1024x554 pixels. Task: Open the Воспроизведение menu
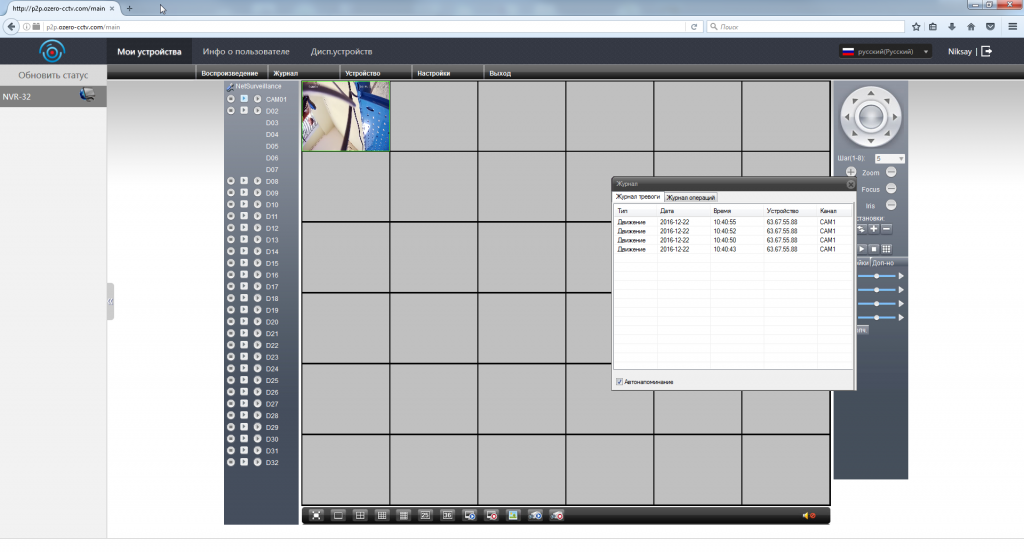(x=230, y=73)
